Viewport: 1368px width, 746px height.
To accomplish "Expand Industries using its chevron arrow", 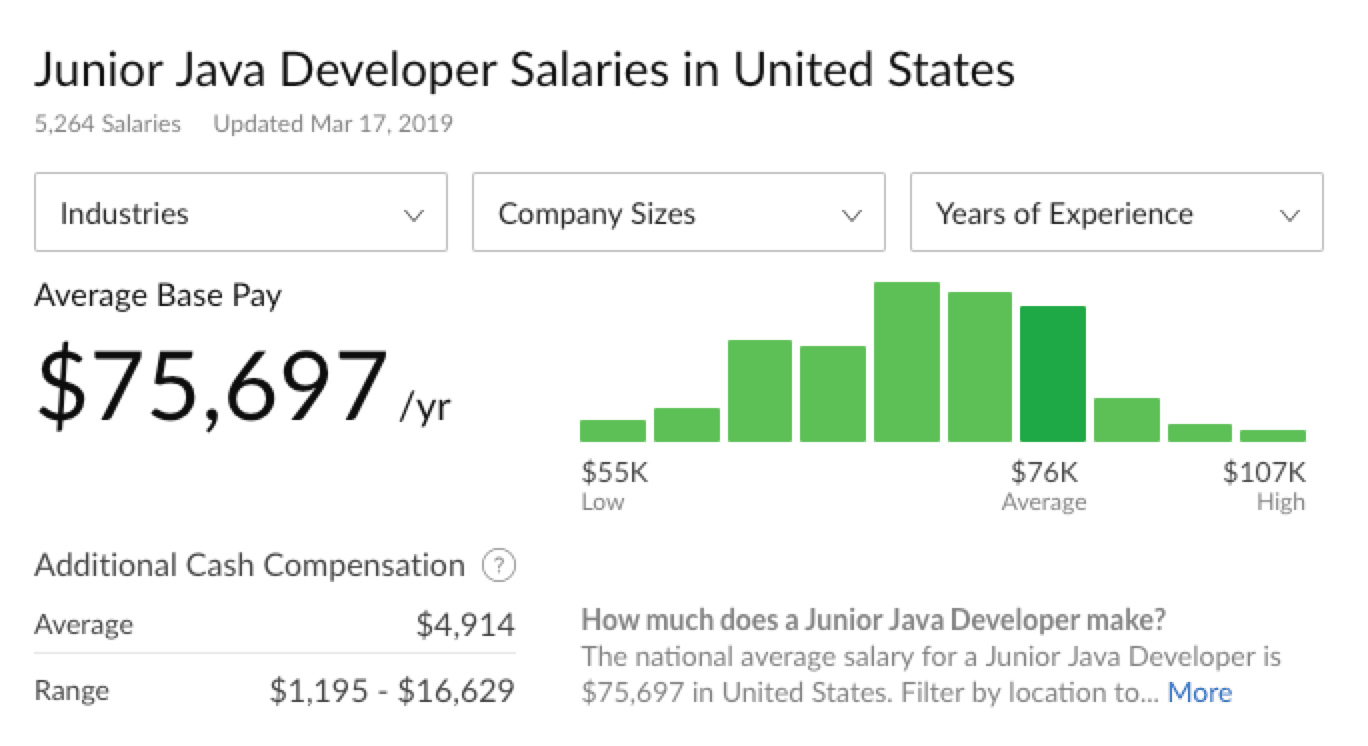I will point(416,213).
